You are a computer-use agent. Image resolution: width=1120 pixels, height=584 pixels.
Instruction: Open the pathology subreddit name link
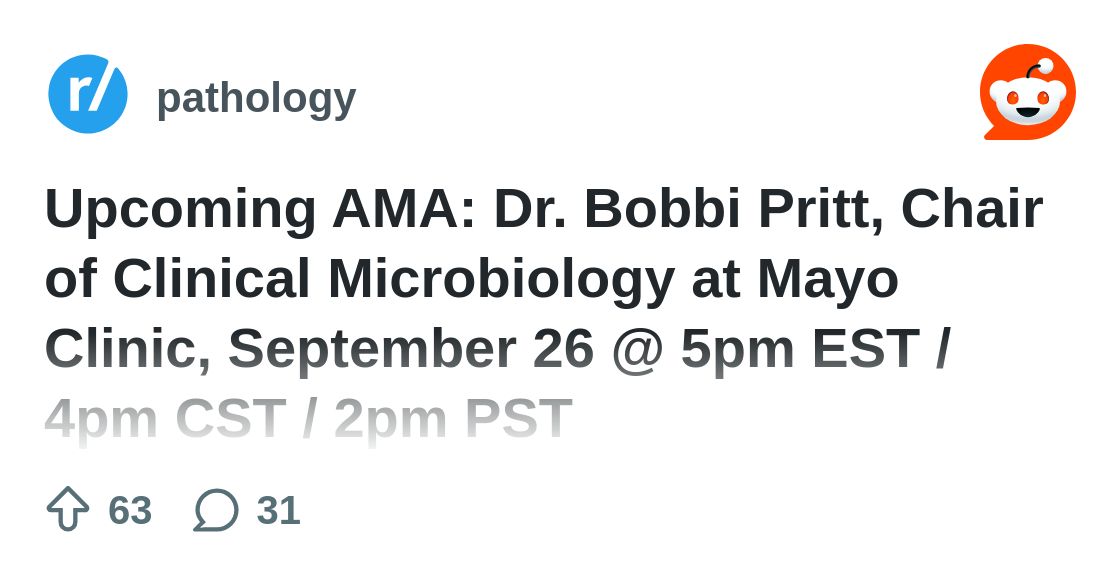coord(256,98)
